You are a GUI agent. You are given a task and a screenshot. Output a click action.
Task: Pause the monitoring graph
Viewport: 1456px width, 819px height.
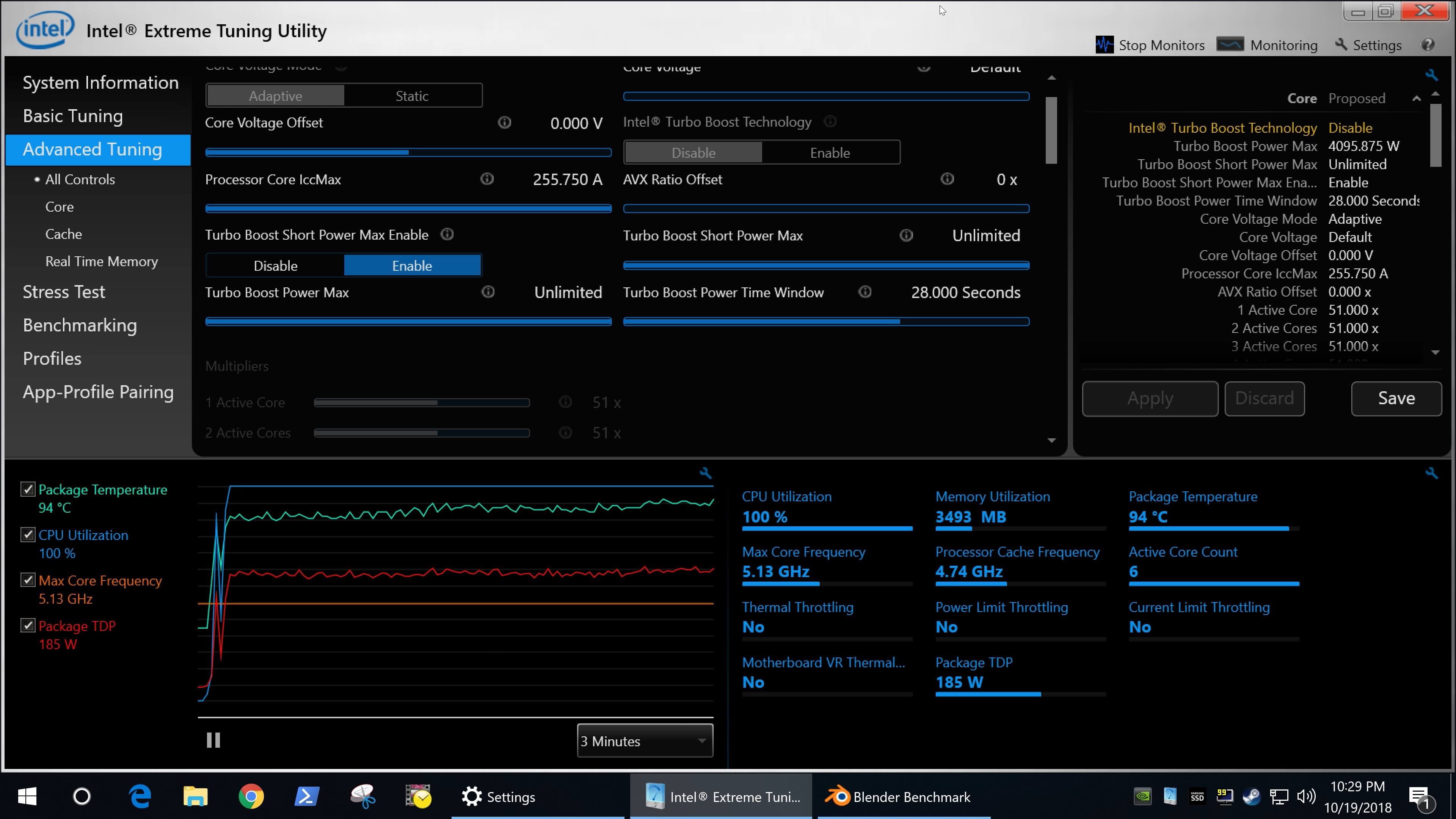(x=213, y=741)
